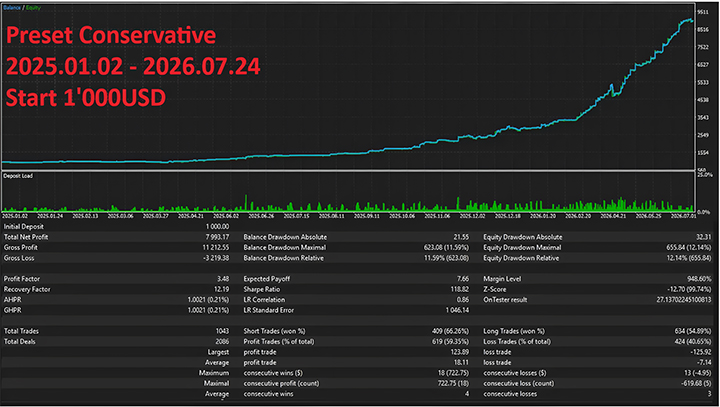Select the Total Net Profit value 7 993.17
The image size is (720, 407).
coord(217,237)
